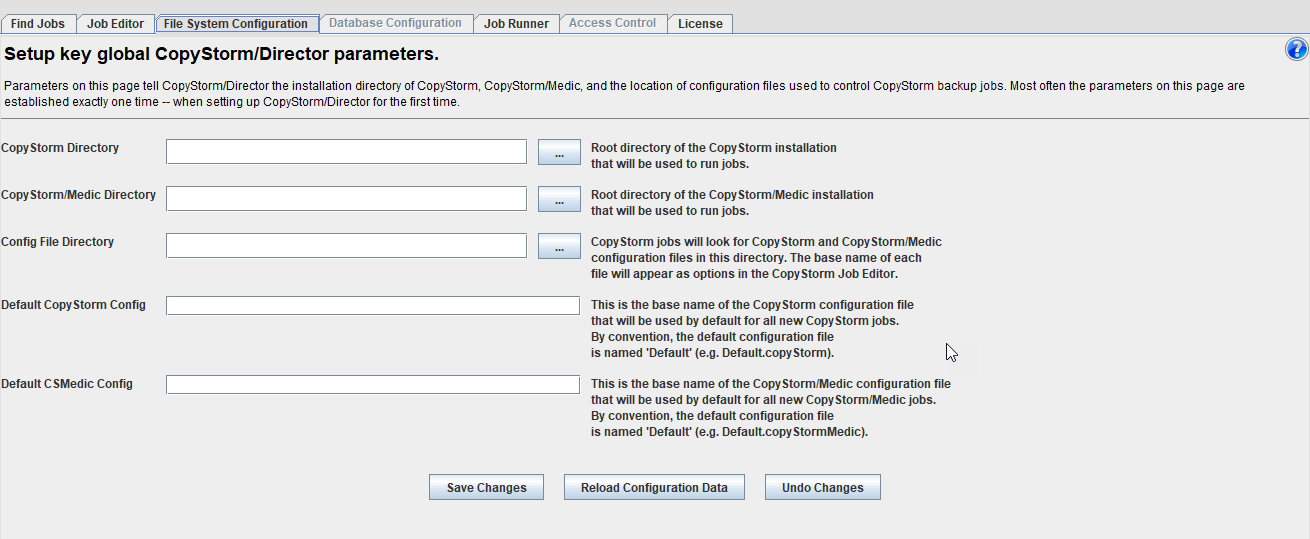Click the 'Setup key global CopyStorm/Director parameters.' heading

(222, 53)
